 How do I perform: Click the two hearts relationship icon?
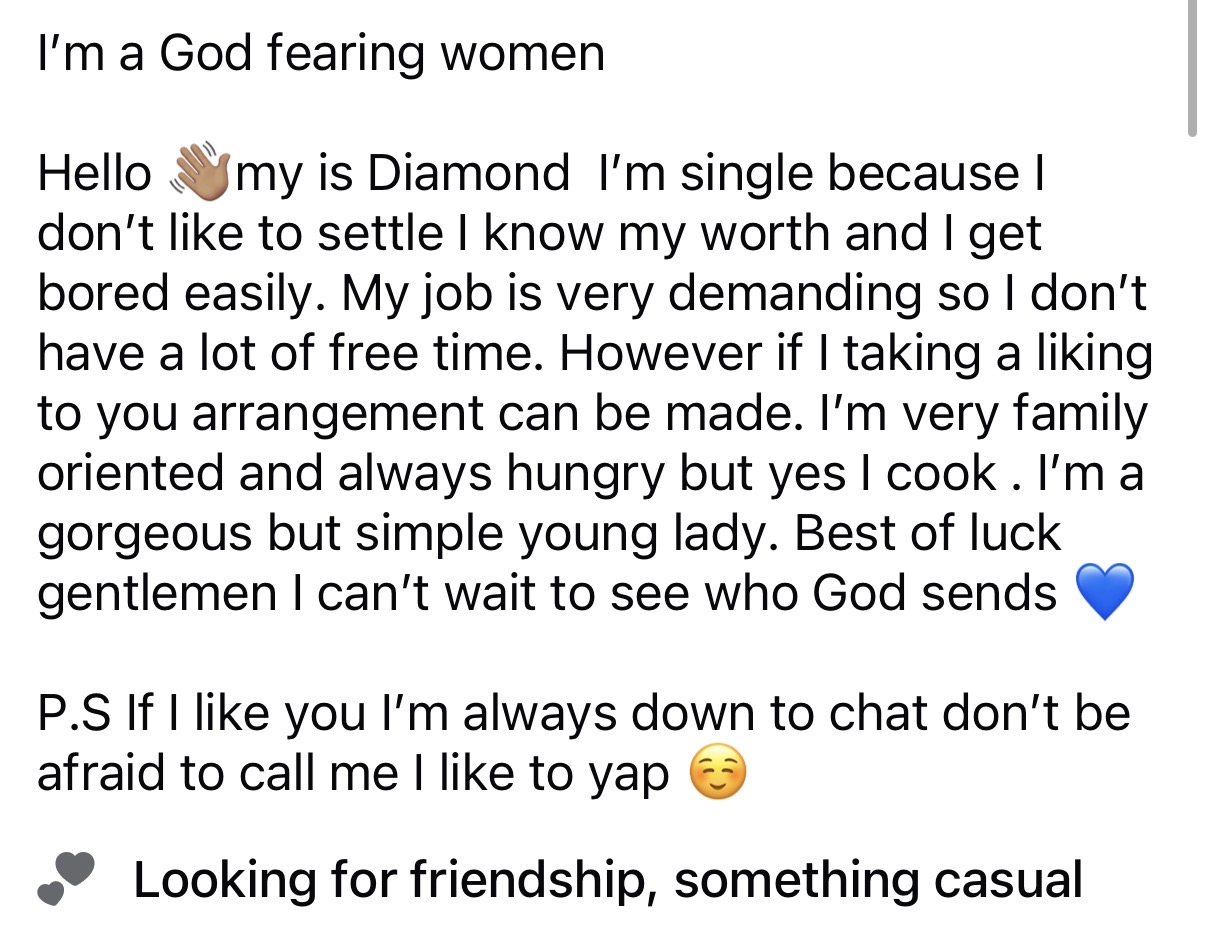tap(68, 879)
